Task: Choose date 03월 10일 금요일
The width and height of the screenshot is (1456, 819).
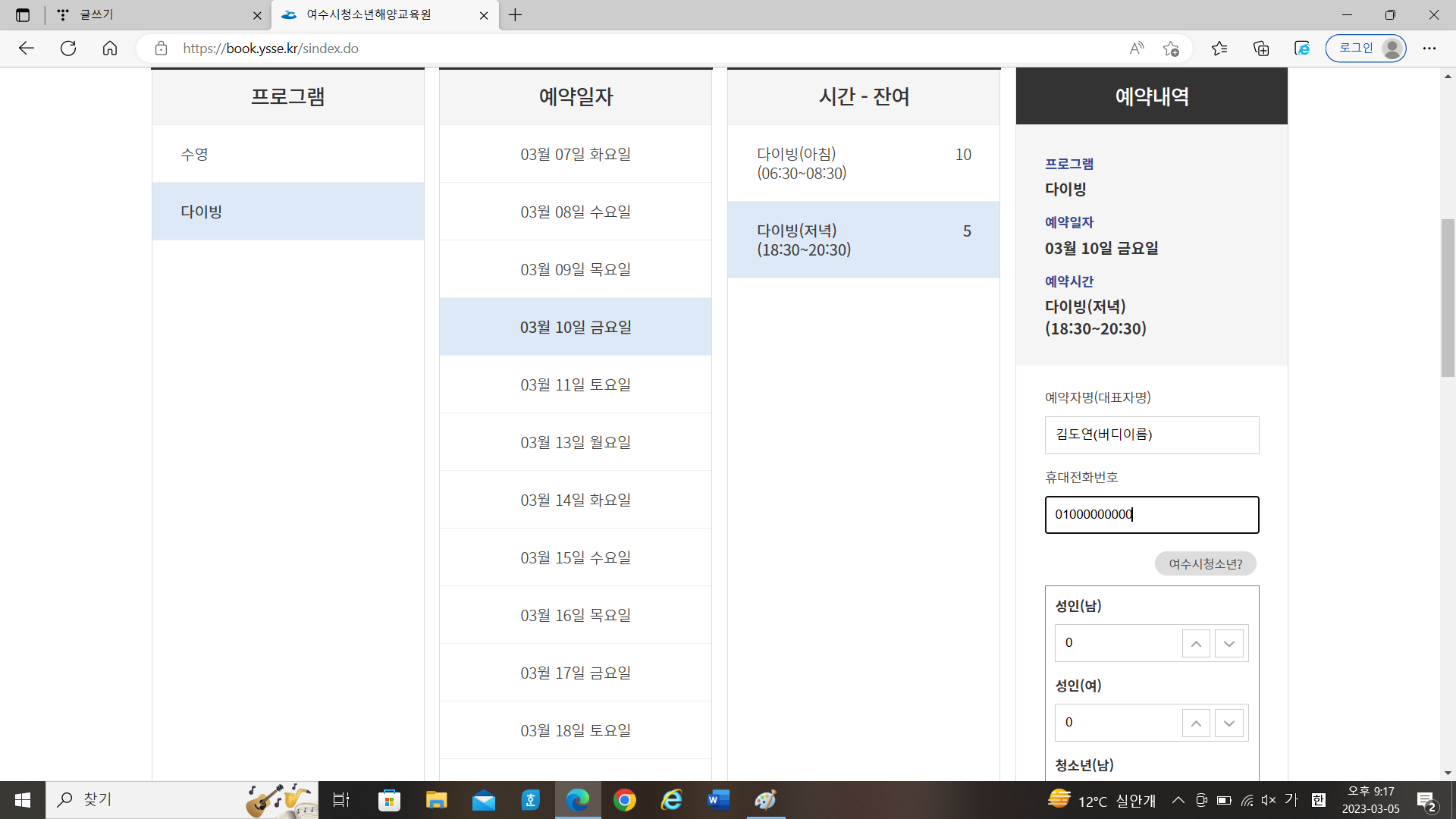Action: [x=576, y=327]
